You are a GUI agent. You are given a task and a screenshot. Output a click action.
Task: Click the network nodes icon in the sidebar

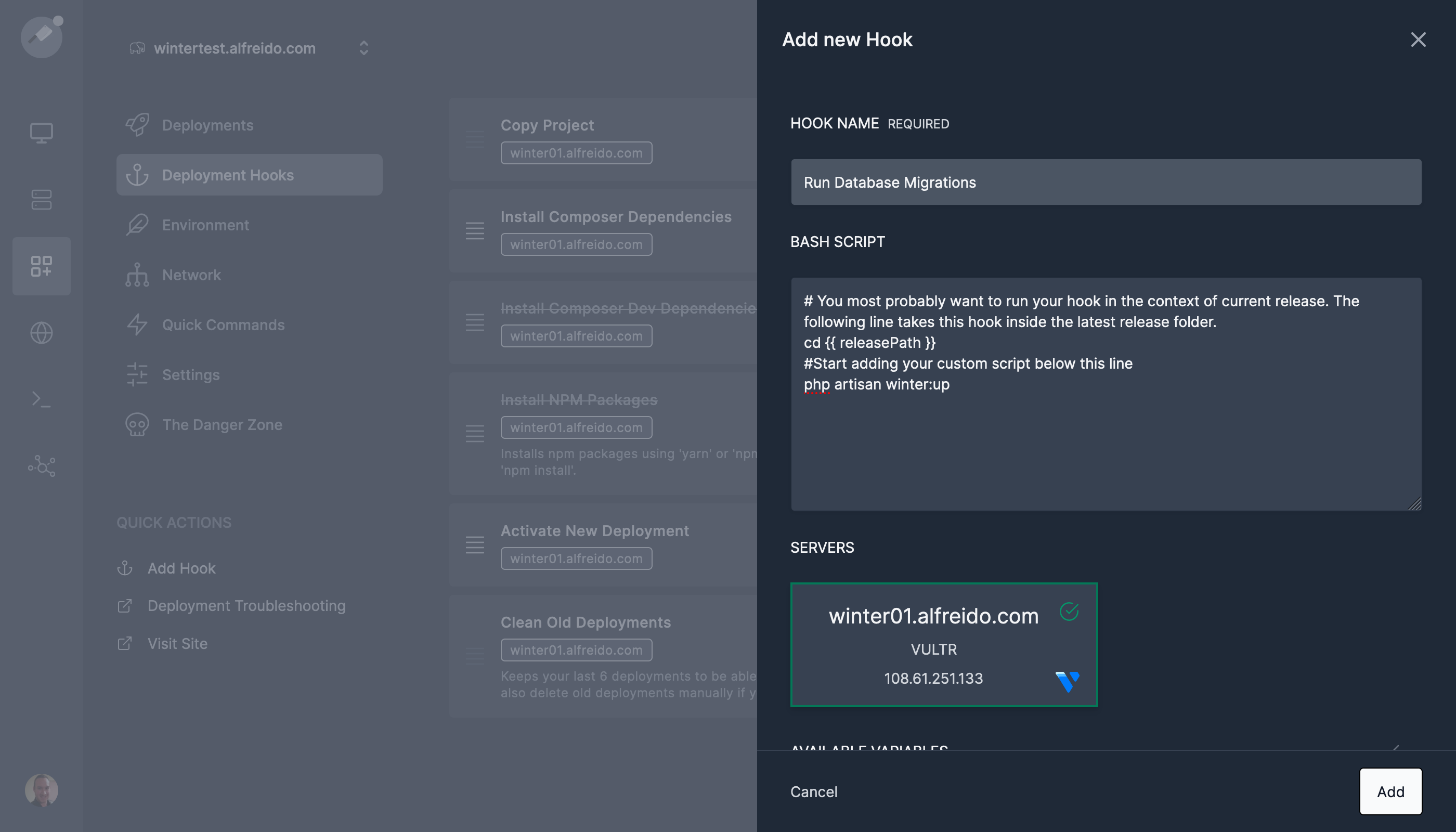tap(41, 466)
